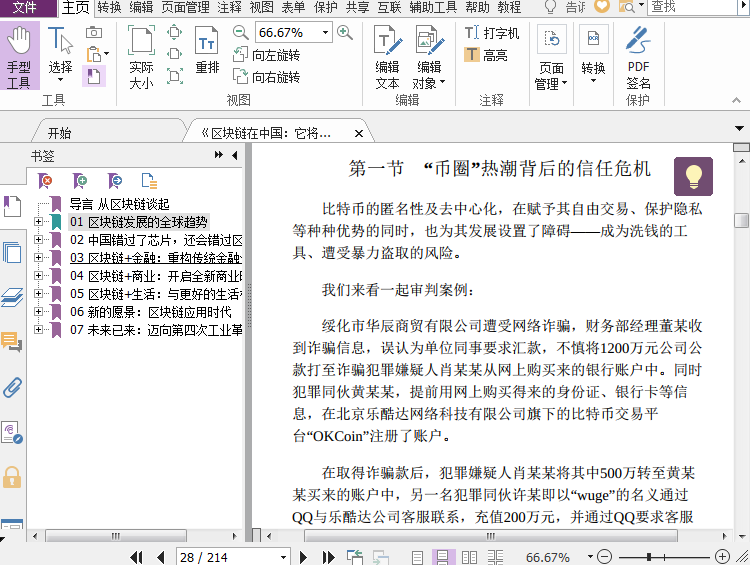Open the status bar zoom dropdown
Screen dimensions: 750x565
point(590,556)
